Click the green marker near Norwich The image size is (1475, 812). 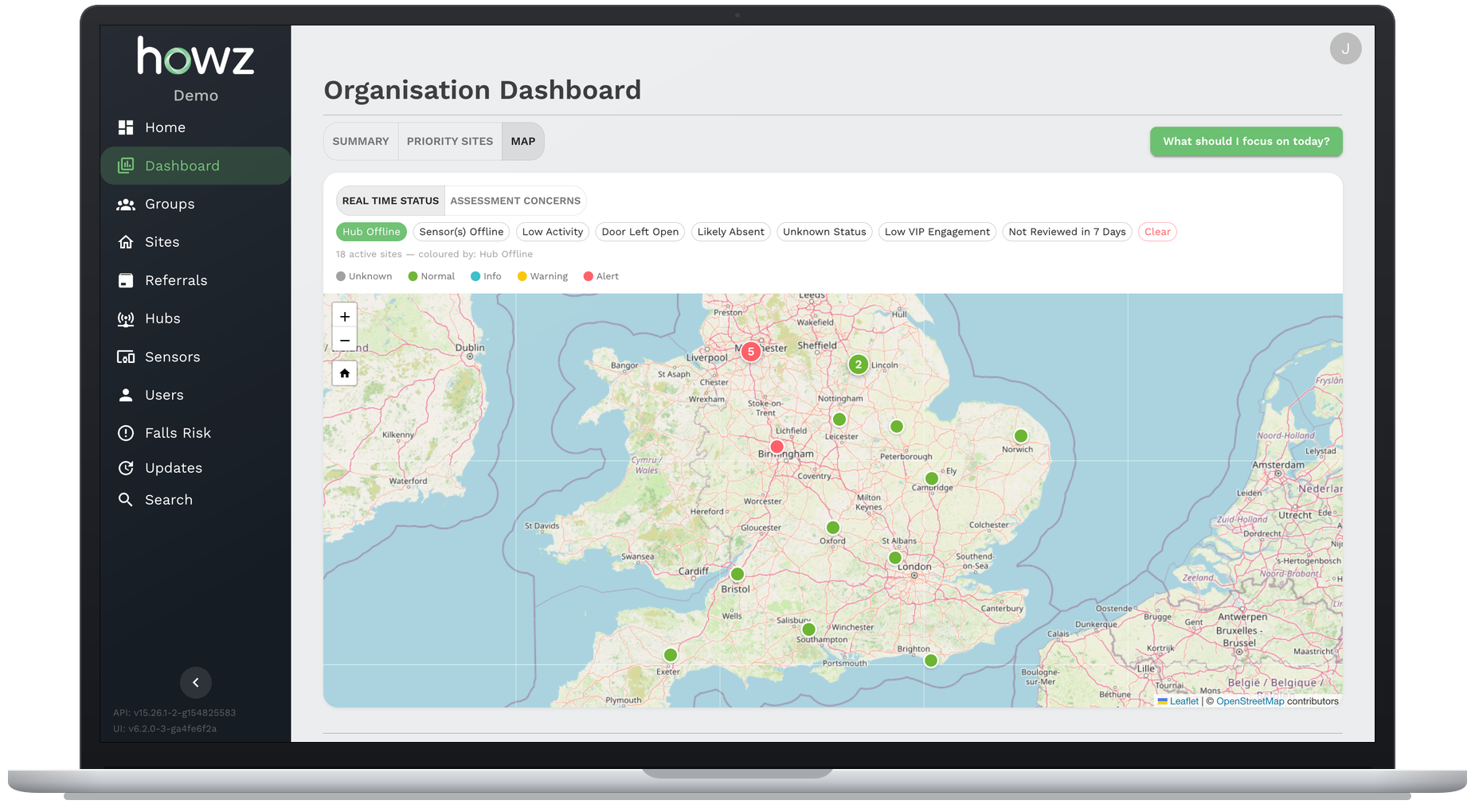1021,436
